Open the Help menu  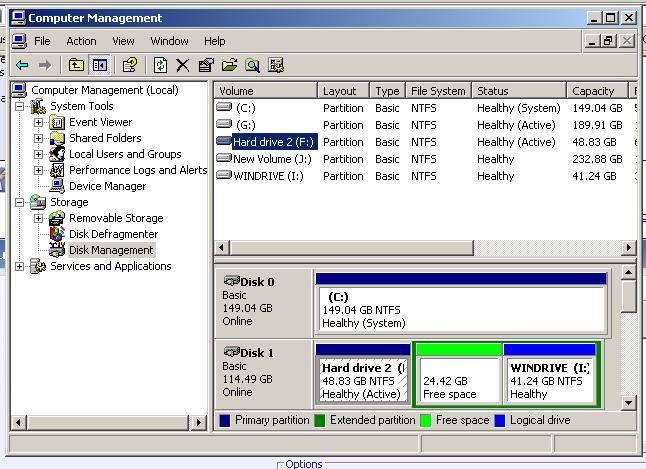215,41
